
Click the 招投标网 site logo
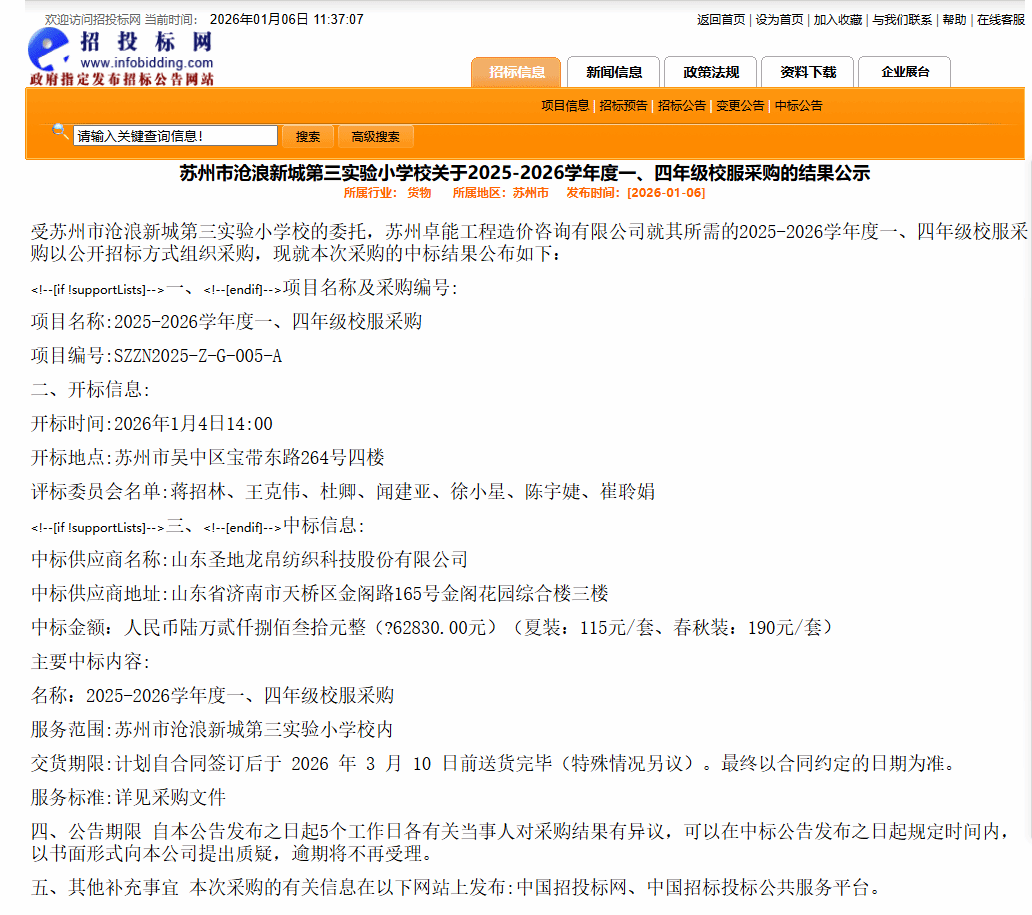coord(120,56)
